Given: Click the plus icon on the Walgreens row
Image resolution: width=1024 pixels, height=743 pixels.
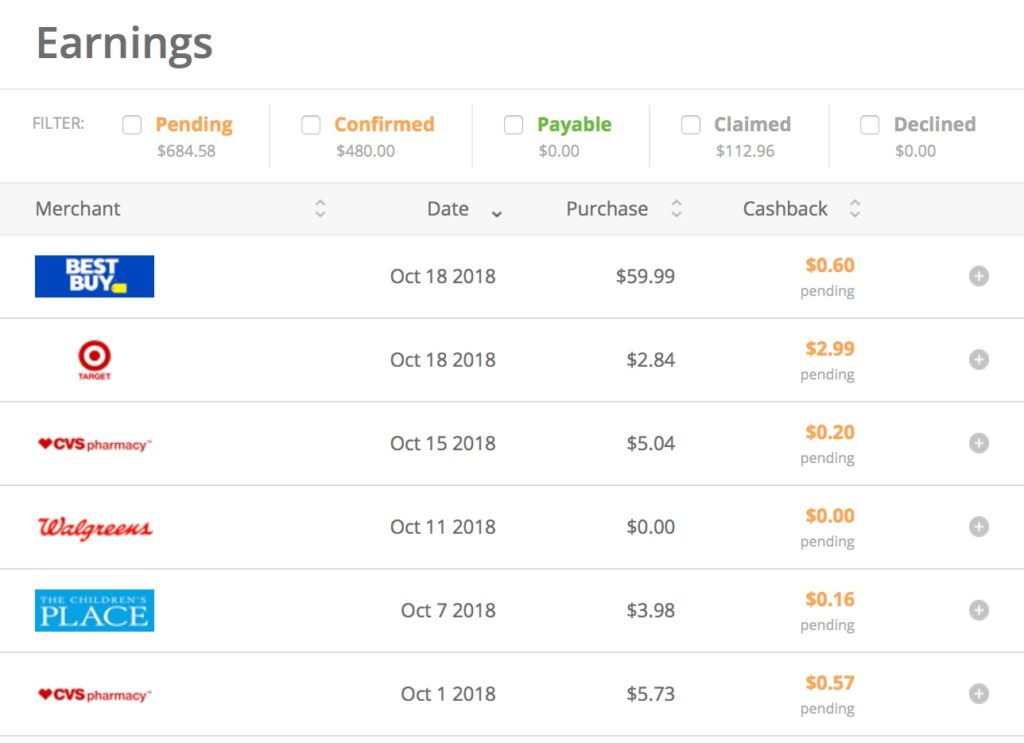Looking at the screenshot, I should click(x=978, y=527).
